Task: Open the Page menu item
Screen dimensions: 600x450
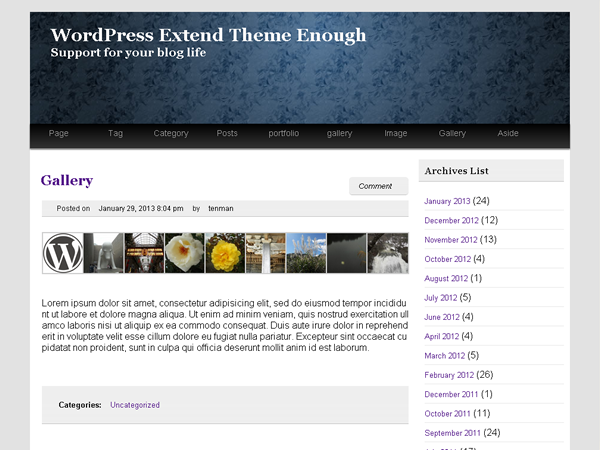Action: click(x=59, y=133)
